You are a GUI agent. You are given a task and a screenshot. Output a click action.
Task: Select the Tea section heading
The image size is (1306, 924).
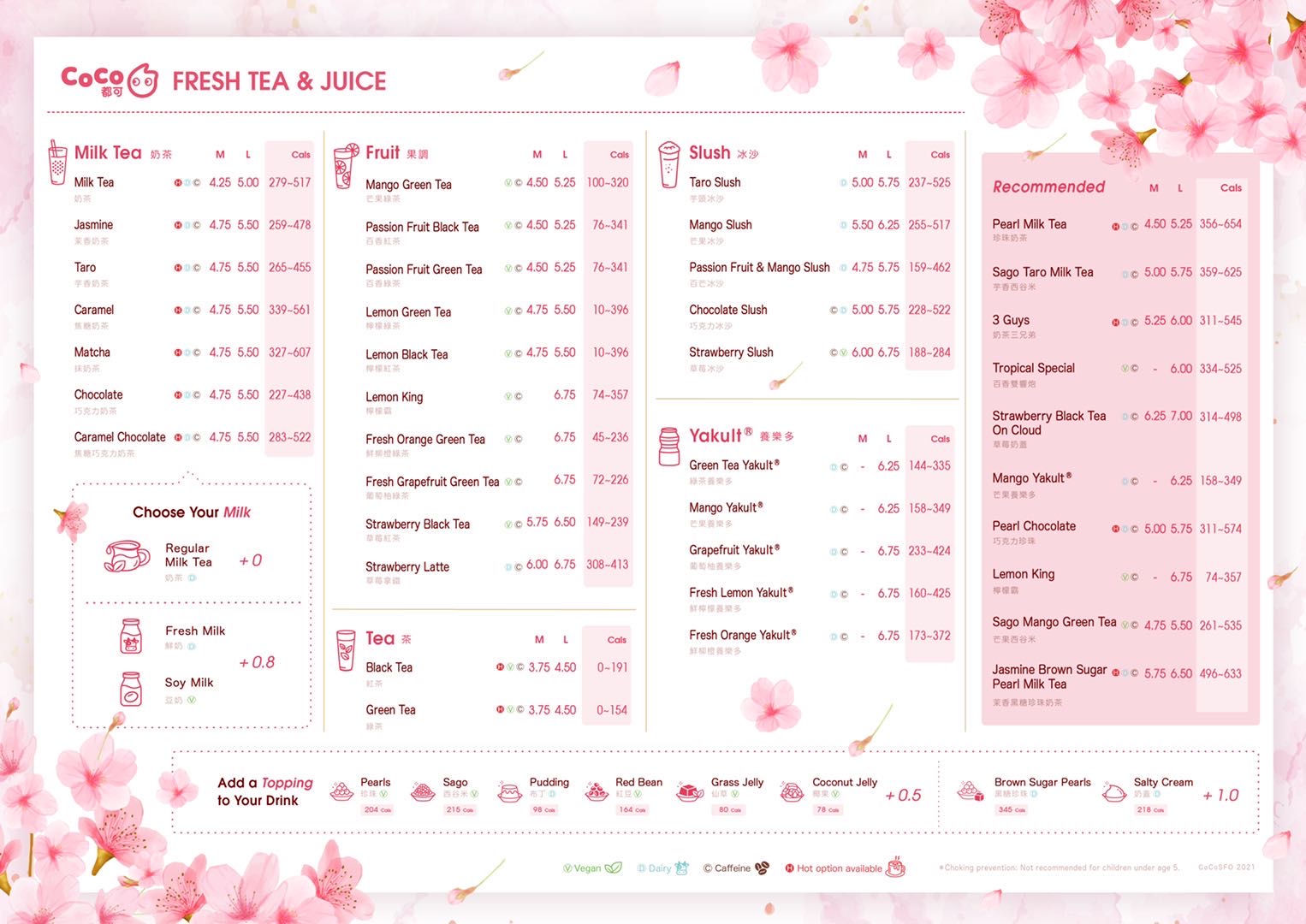click(380, 638)
